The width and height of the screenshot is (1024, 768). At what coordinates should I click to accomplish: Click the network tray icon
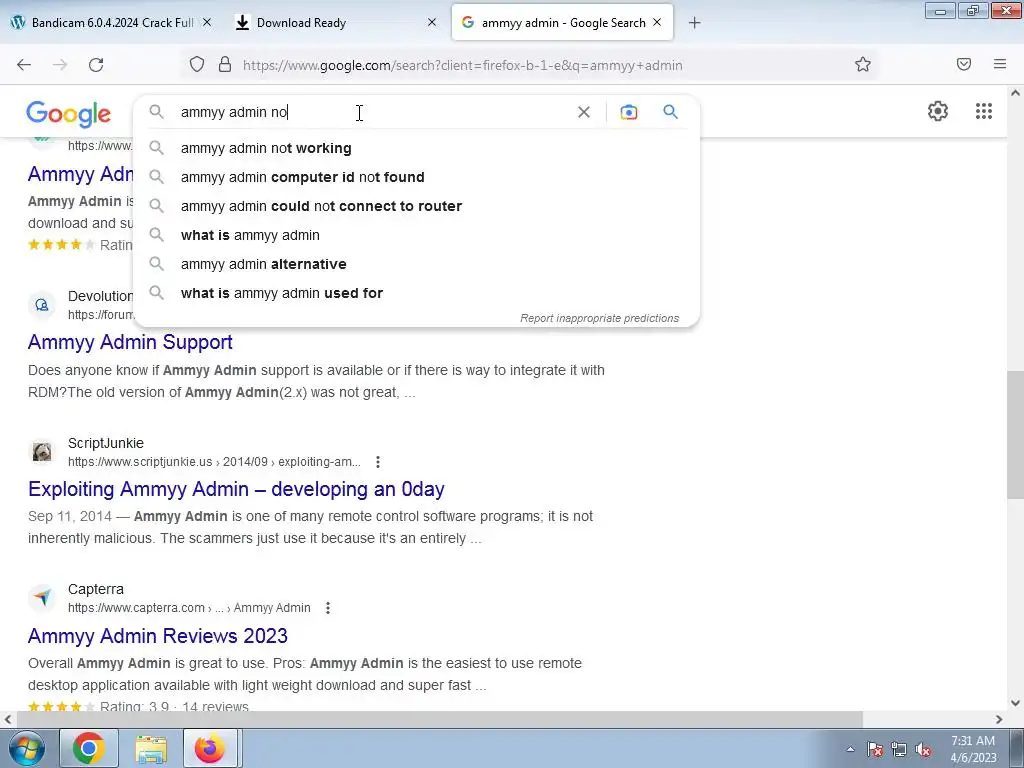click(899, 749)
